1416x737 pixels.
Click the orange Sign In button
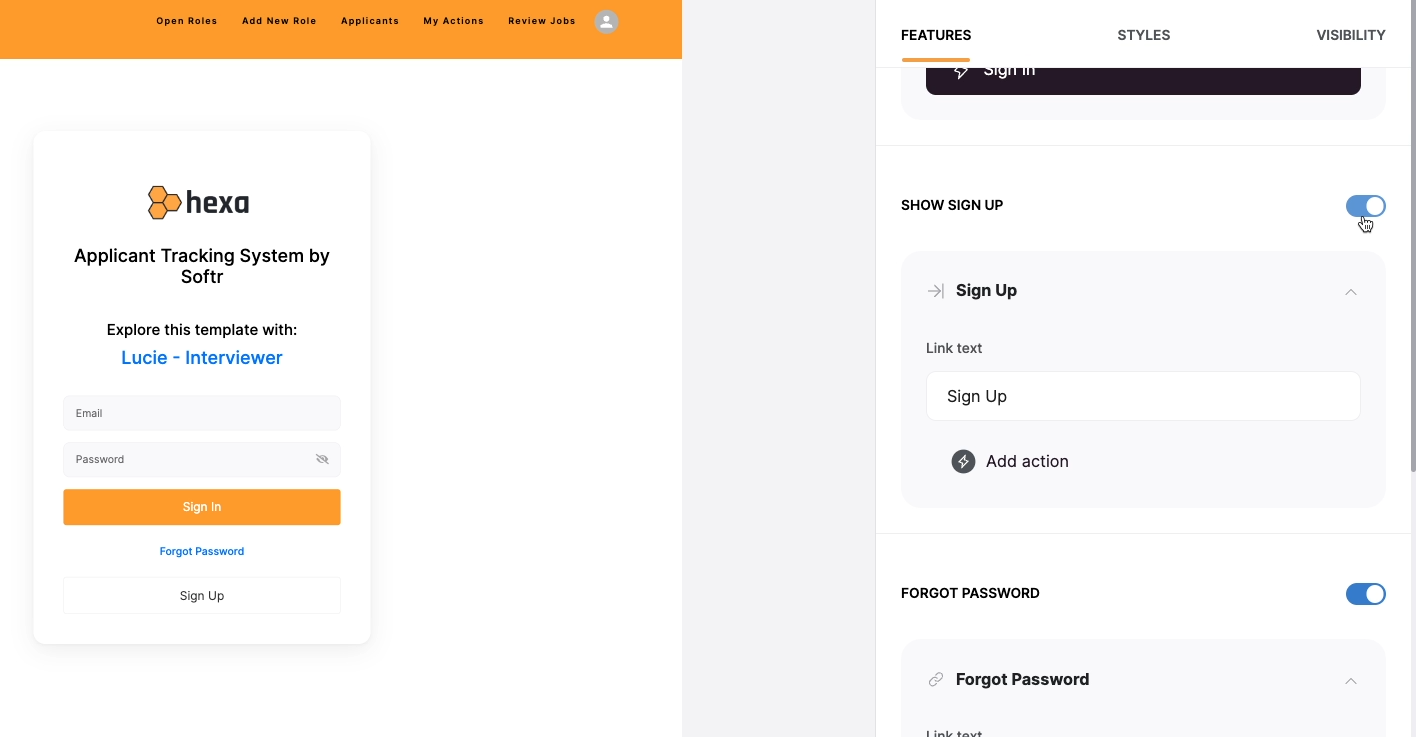coord(202,507)
